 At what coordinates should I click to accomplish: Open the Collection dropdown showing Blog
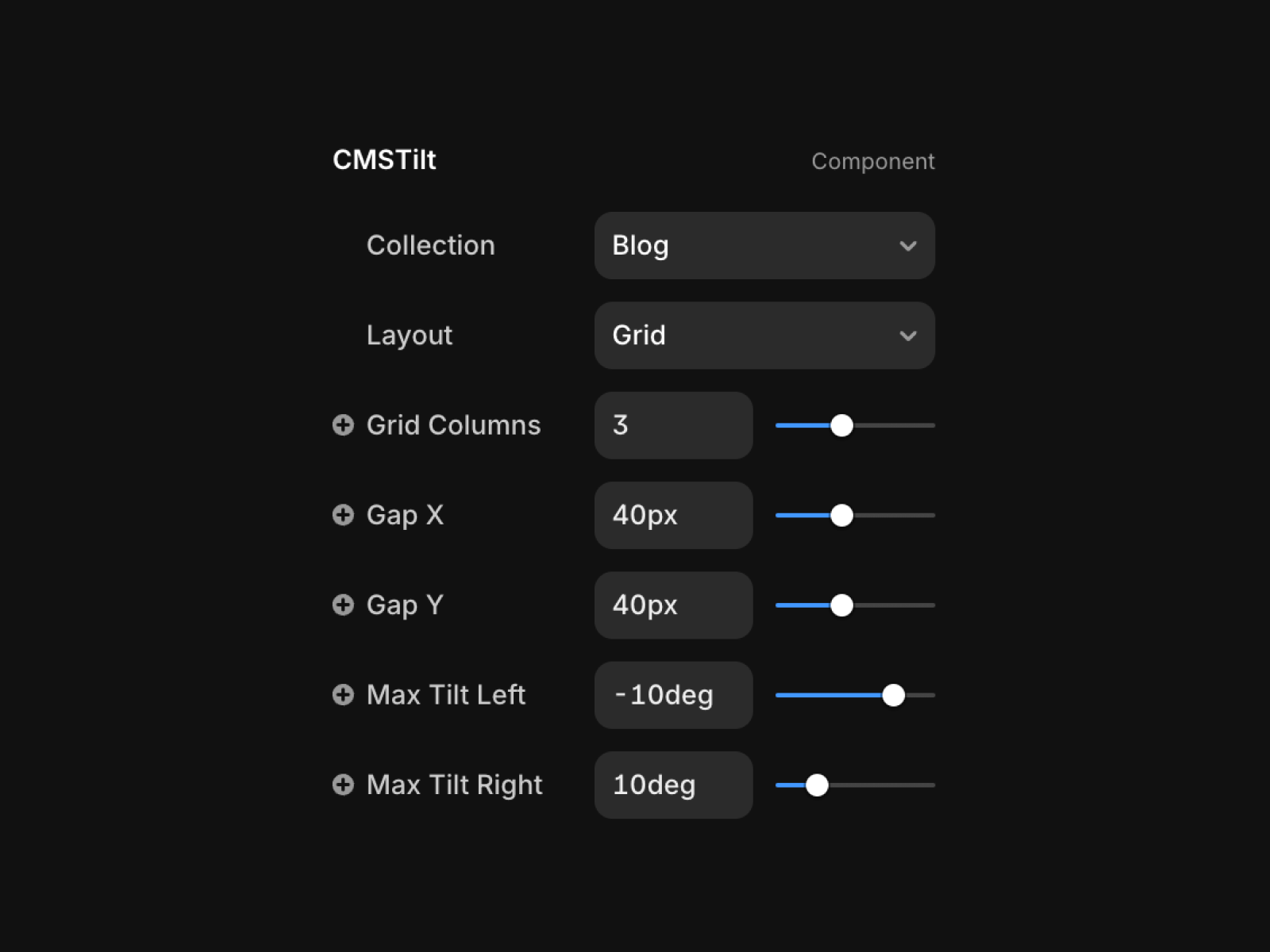tap(764, 246)
